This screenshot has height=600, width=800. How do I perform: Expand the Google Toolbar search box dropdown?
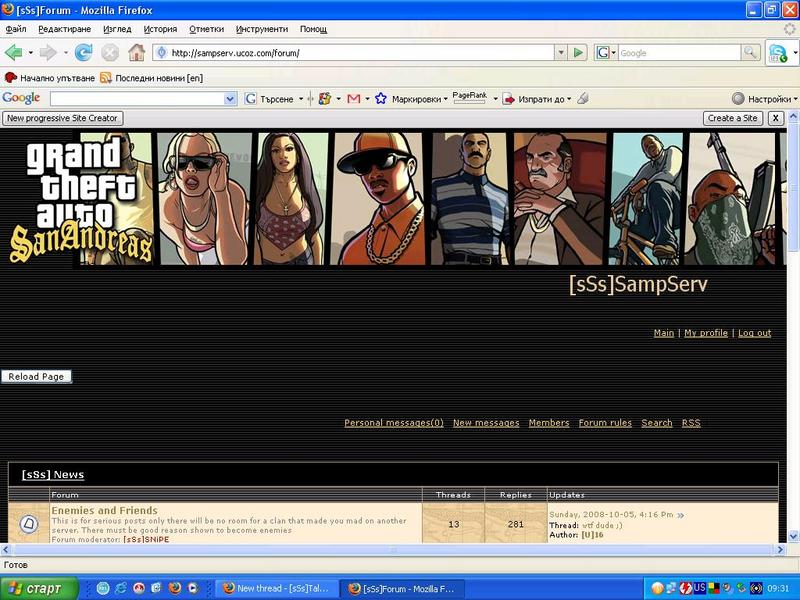pyautogui.click(x=230, y=98)
